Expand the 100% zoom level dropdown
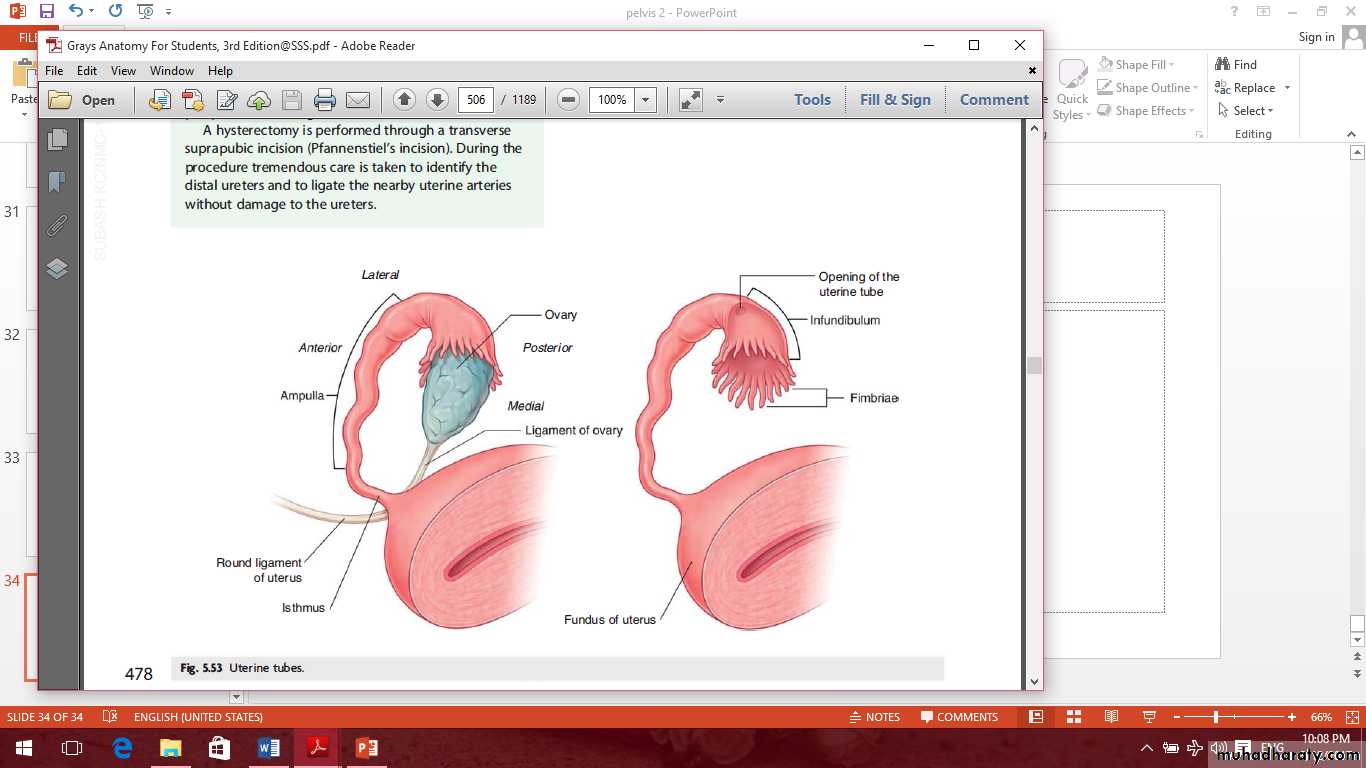This screenshot has width=1366, height=768. coord(646,100)
